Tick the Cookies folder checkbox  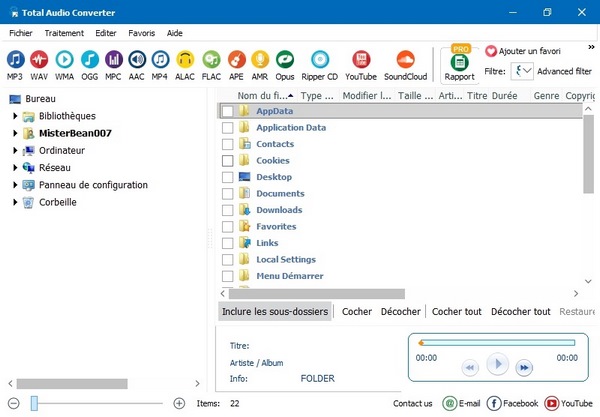click(228, 160)
